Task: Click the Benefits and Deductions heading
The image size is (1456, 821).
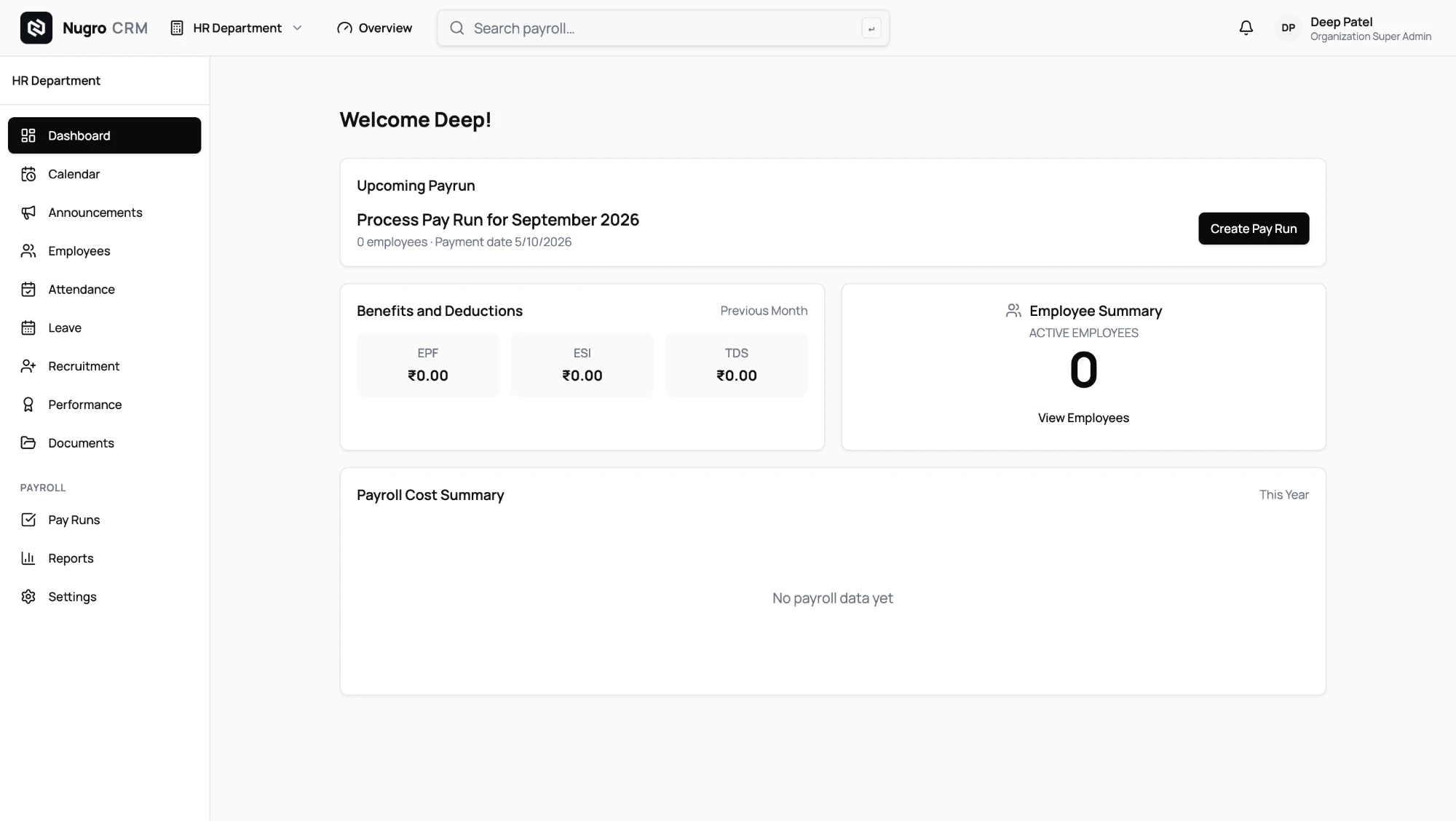Action: click(x=440, y=311)
